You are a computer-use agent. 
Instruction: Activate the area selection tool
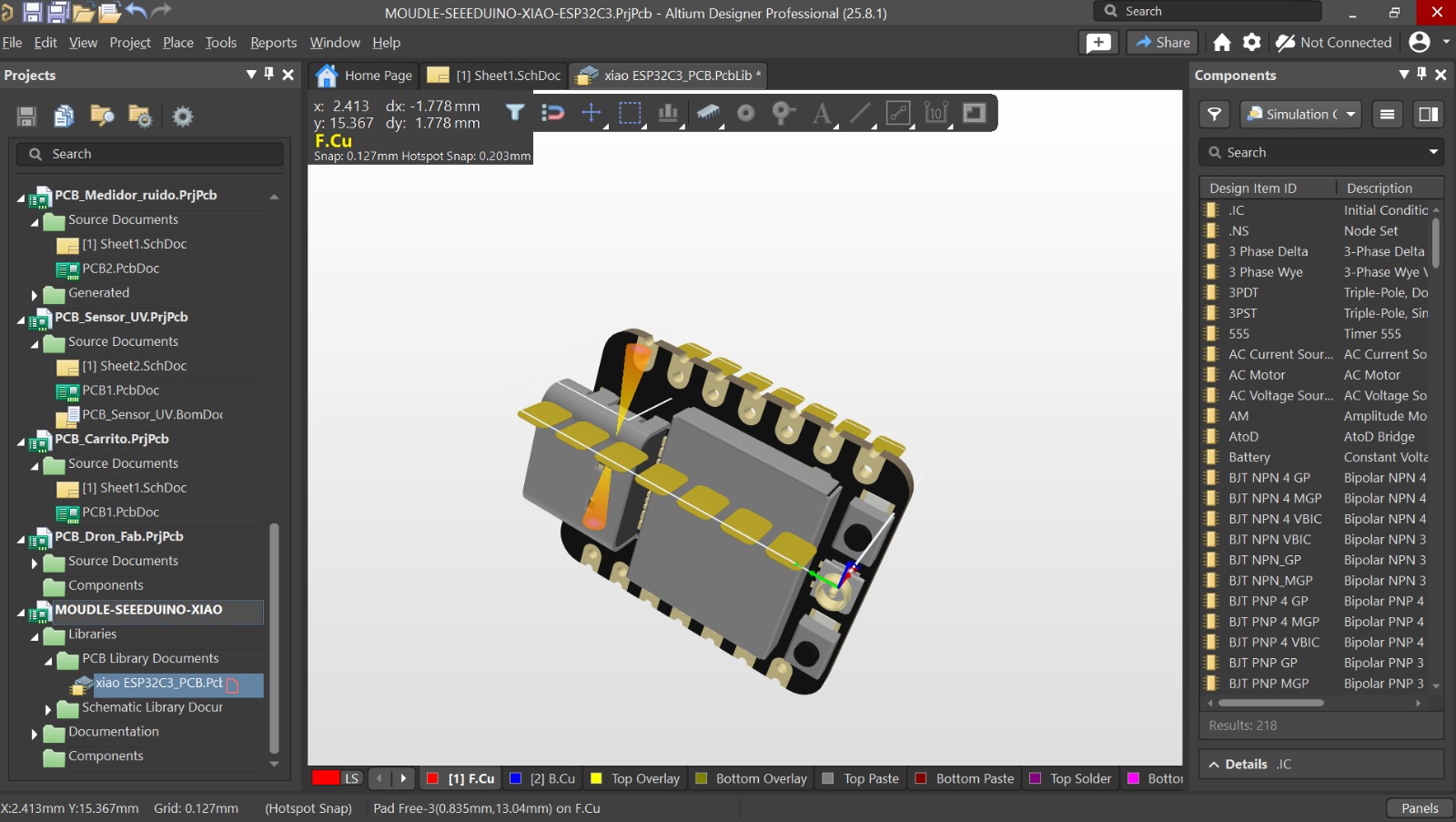631,113
